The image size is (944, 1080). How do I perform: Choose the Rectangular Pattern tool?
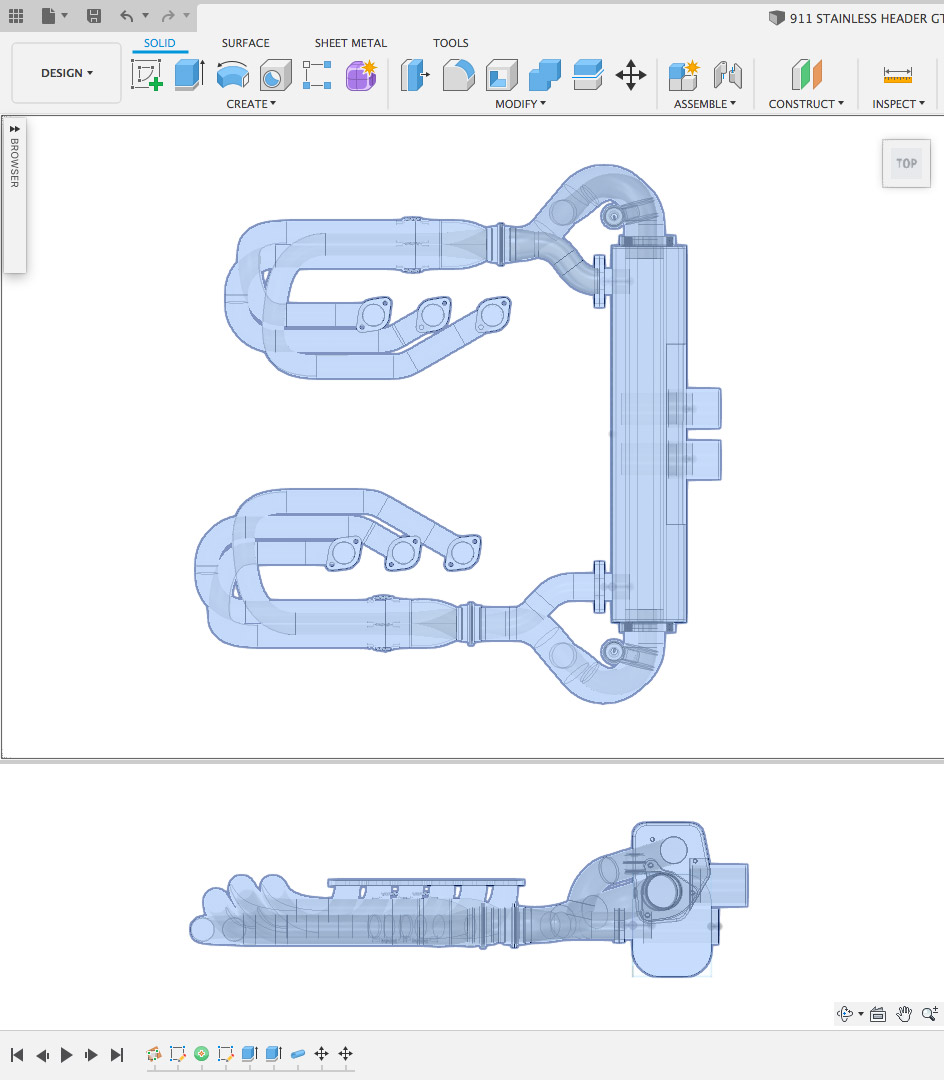click(317, 74)
